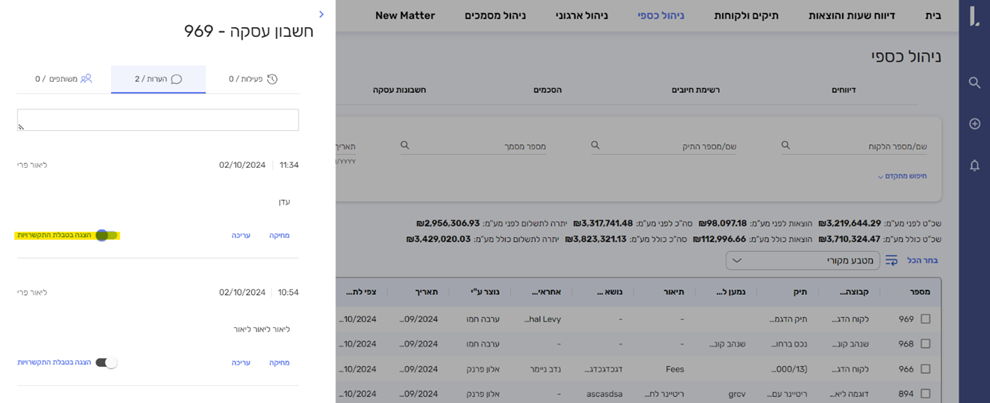Toggle display switch on the 10:54 comment
The height and width of the screenshot is (403, 990).
point(106,363)
